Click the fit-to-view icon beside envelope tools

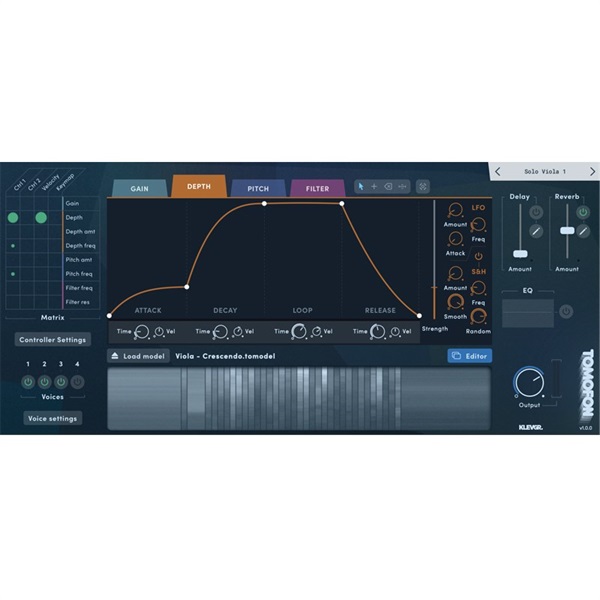pos(423,187)
